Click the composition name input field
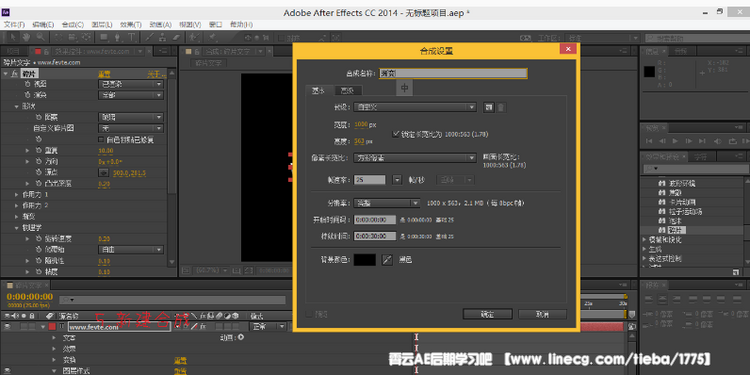The image size is (750, 375). (x=453, y=73)
